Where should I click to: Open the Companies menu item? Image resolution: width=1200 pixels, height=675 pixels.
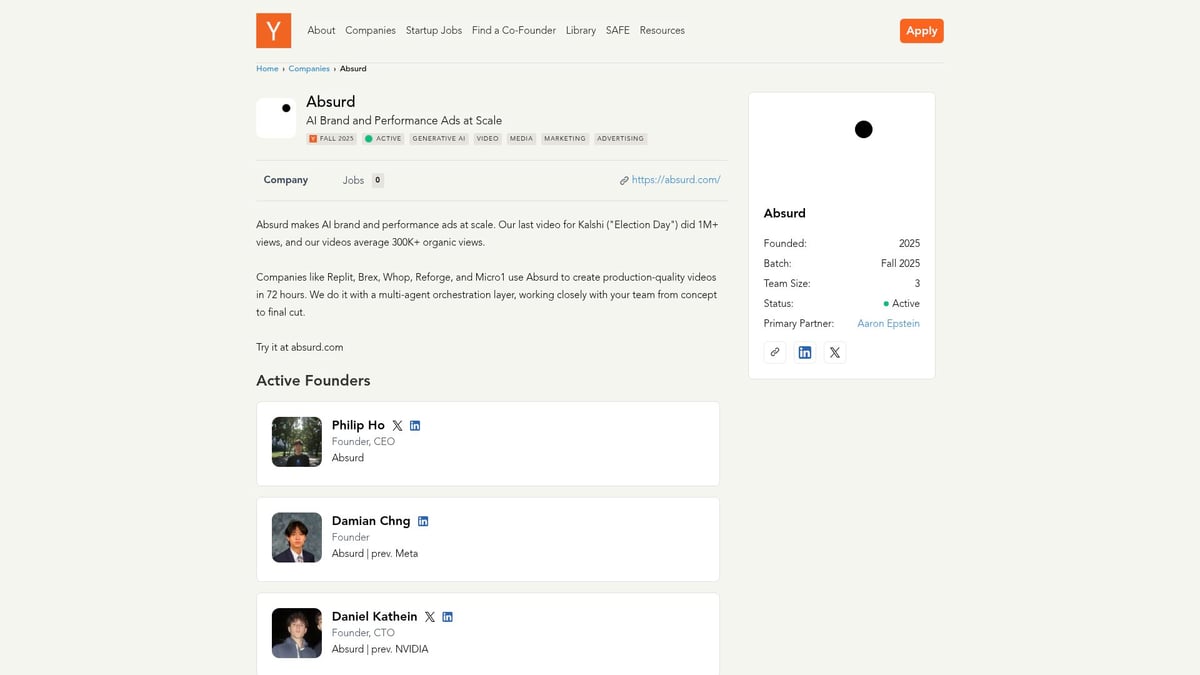point(370,30)
